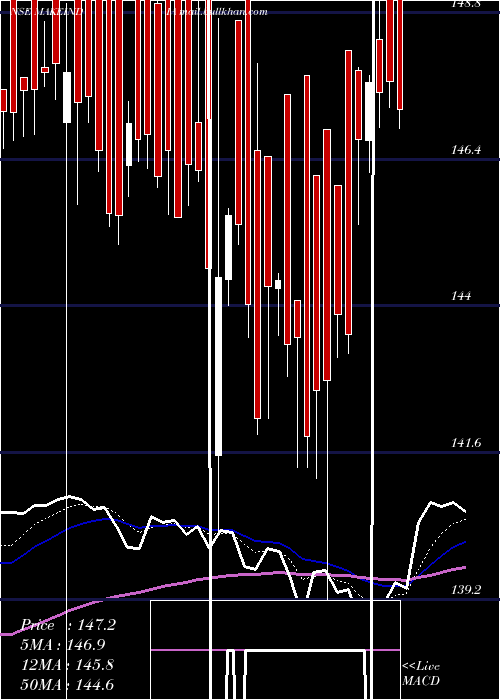The image size is (500, 700).
Task: Click the <<Live MACD label
Action: [421, 673]
